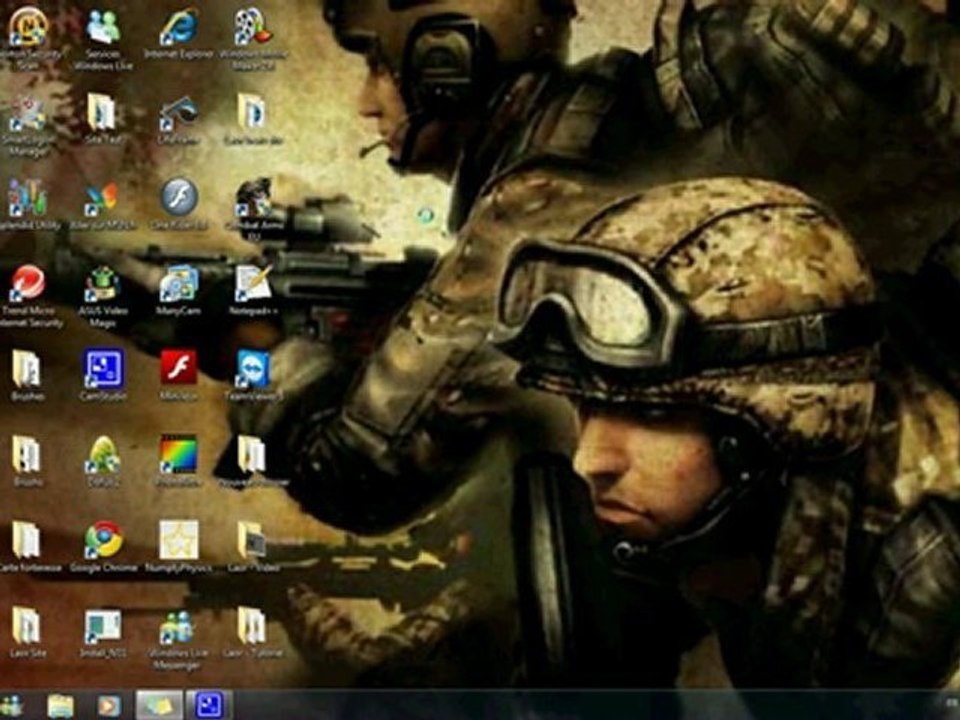Launch Windows Media Player from taskbar

click(110, 706)
